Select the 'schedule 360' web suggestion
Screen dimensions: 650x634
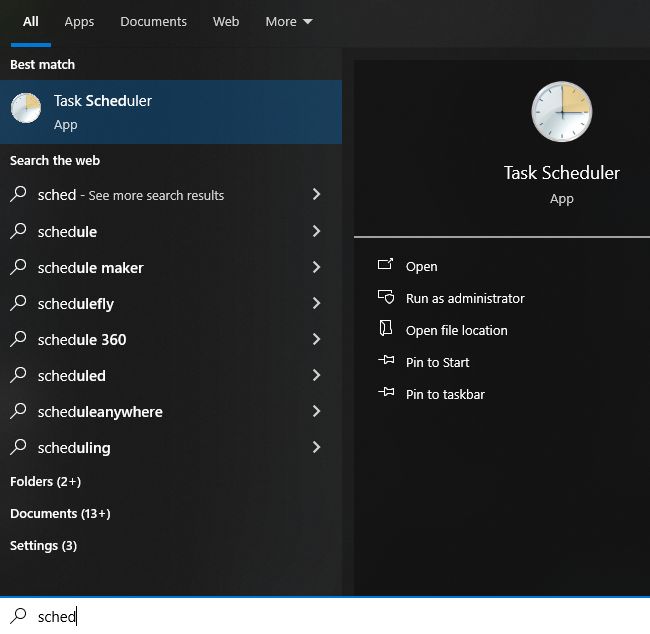tap(171, 340)
